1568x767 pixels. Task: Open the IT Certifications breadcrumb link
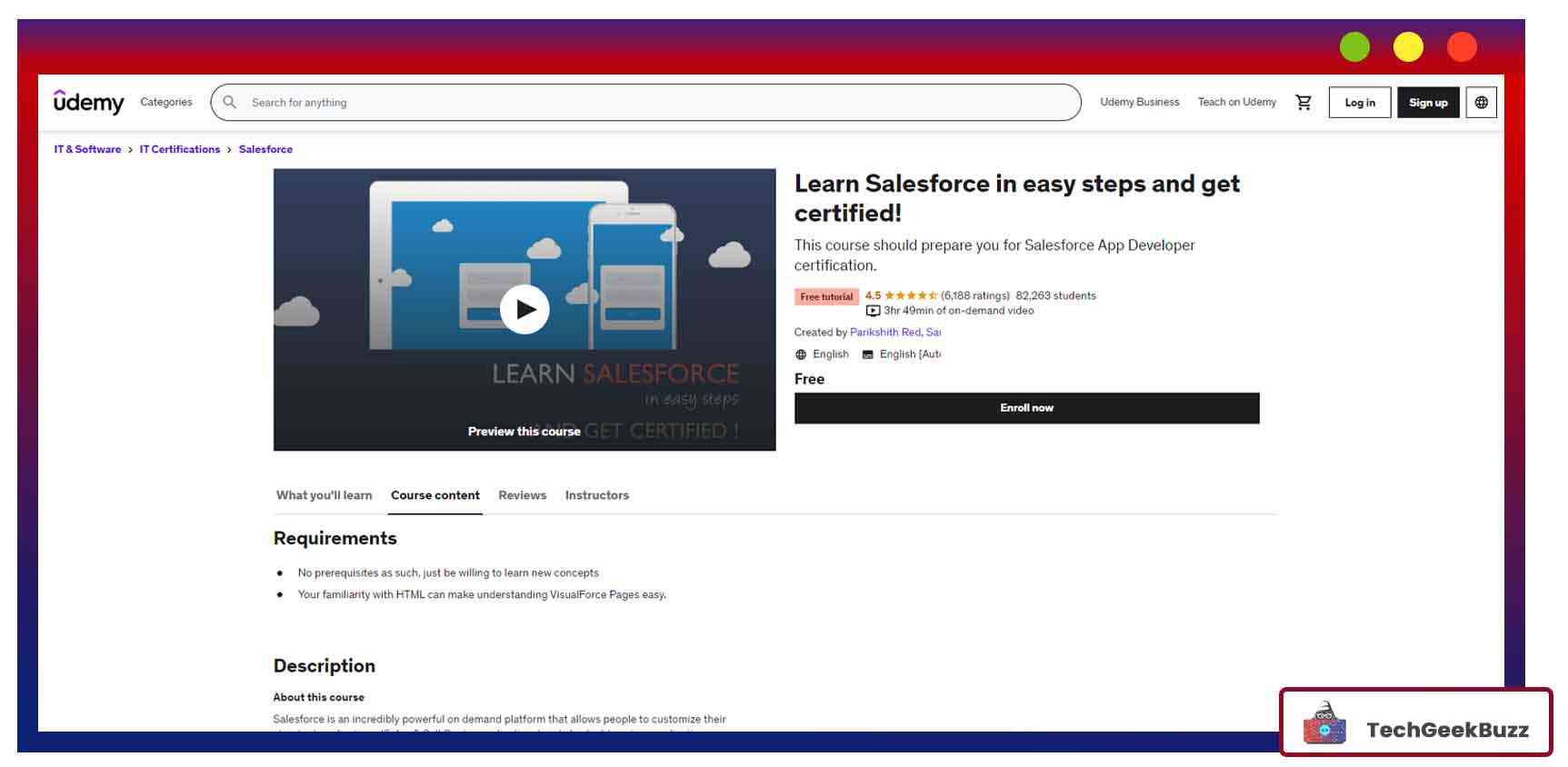click(179, 150)
